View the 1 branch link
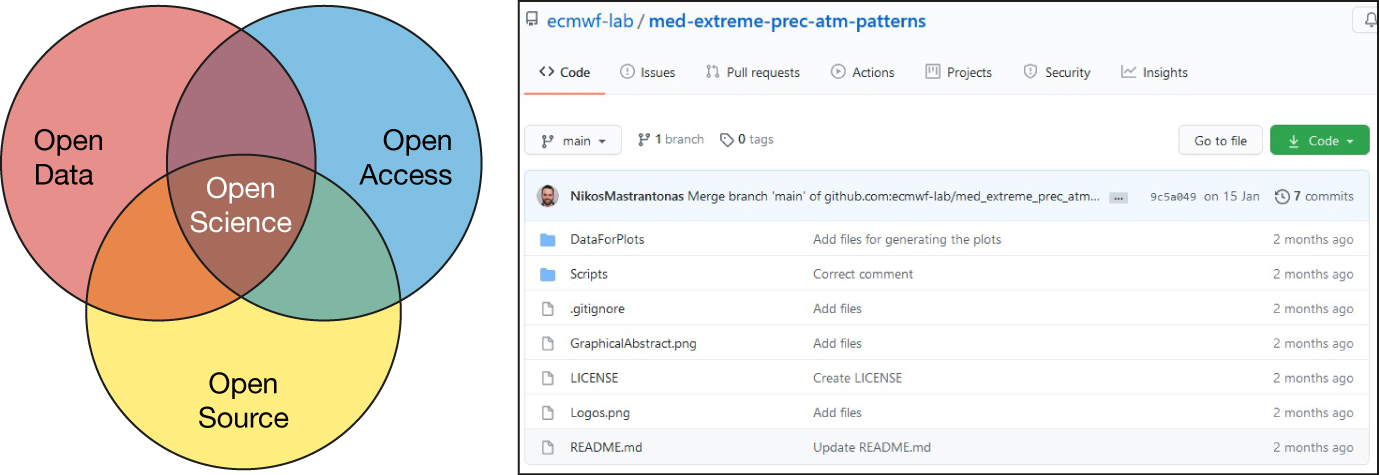The width and height of the screenshot is (1380, 475). pos(670,140)
